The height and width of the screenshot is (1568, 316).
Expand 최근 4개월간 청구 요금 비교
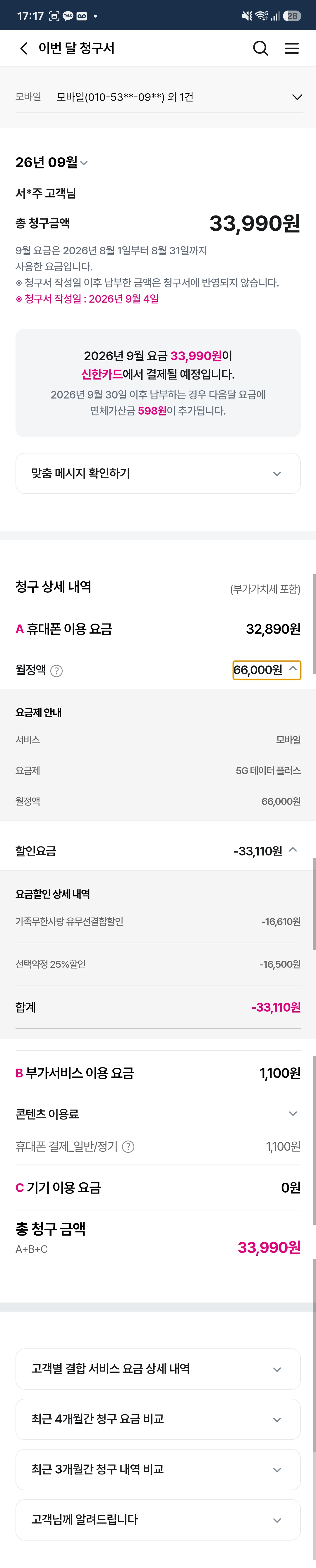(x=158, y=1419)
